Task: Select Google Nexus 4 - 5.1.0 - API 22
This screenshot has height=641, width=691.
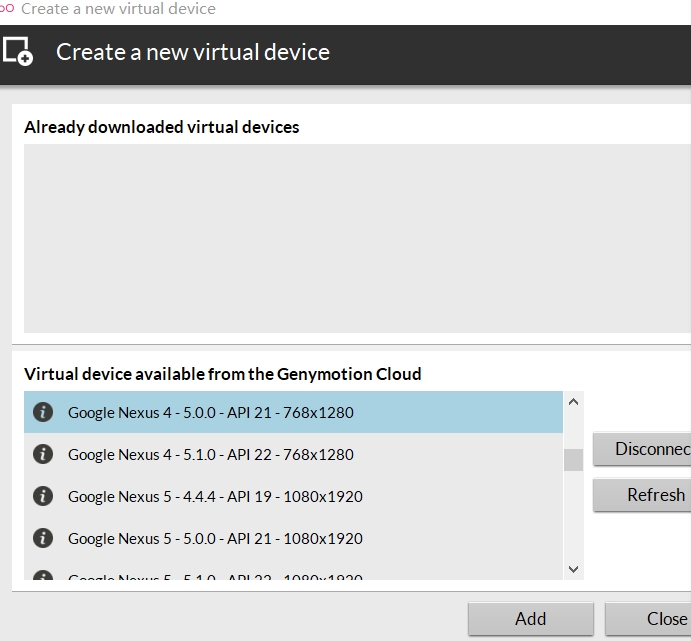Action: point(211,454)
